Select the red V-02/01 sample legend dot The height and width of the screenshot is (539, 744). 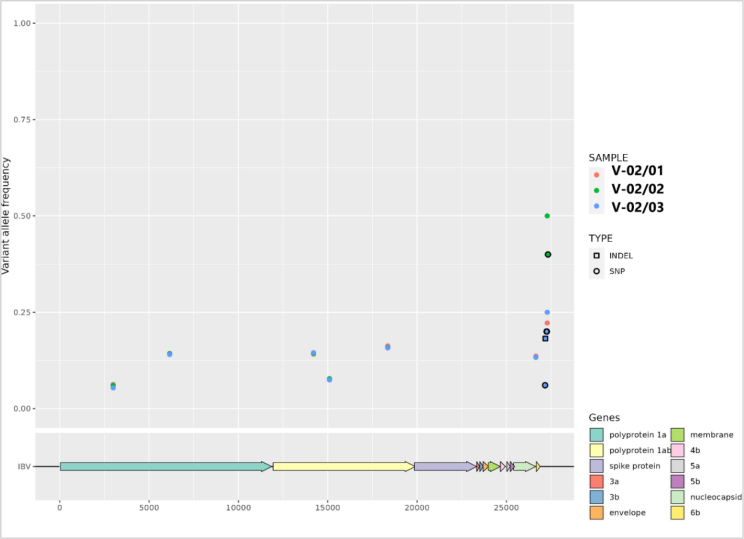point(597,172)
